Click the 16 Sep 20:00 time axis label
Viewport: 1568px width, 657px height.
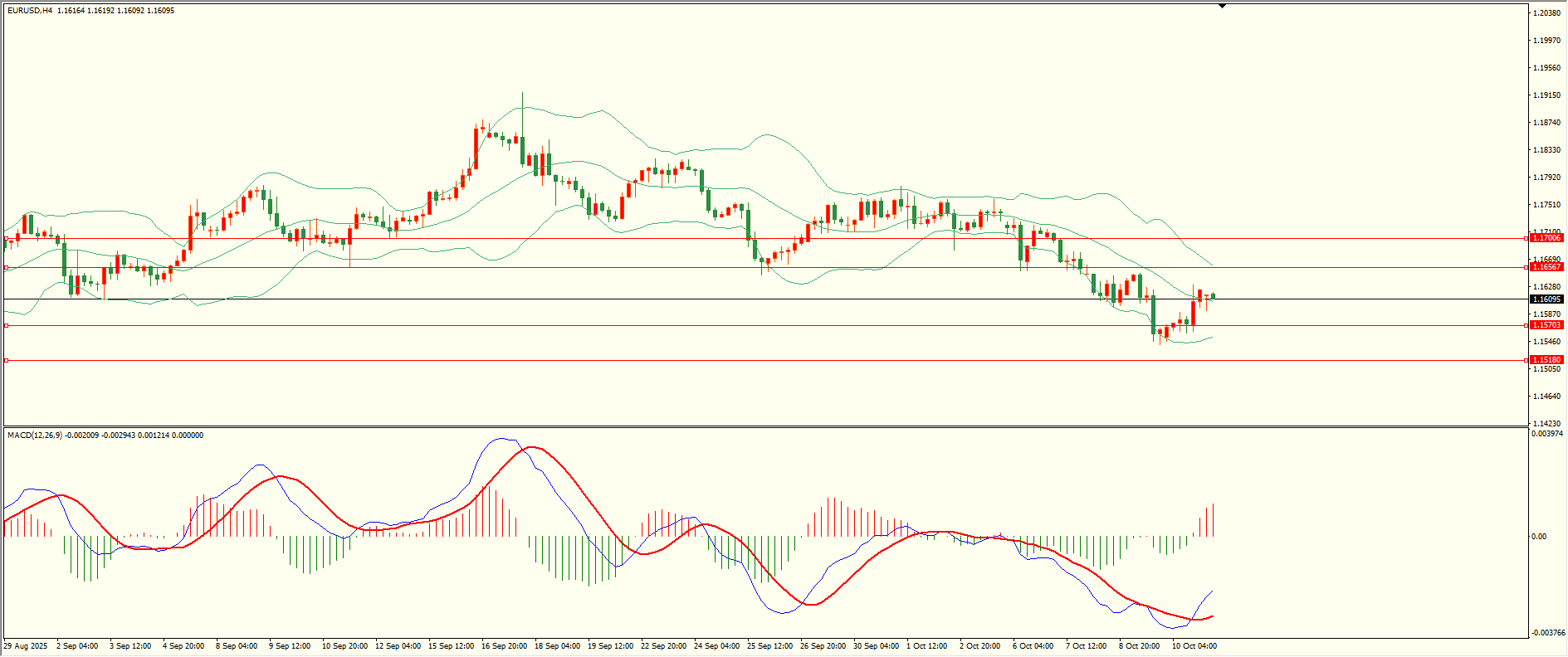point(504,646)
